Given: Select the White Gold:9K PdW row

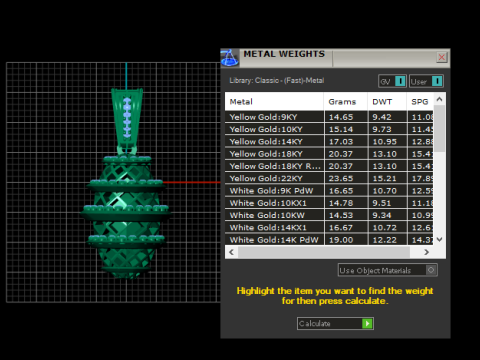Looking at the screenshot, I should (329, 191).
